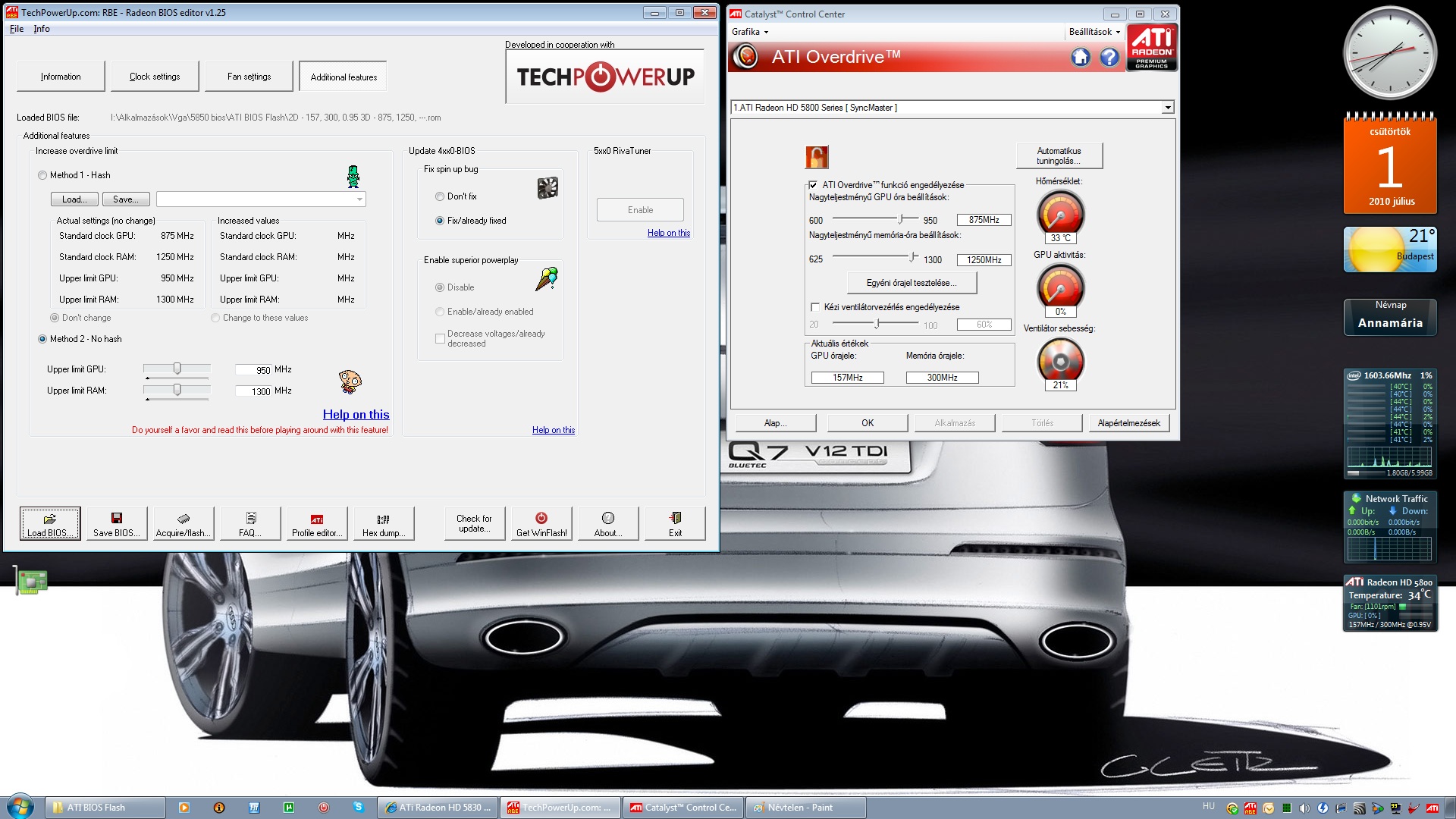Image resolution: width=1456 pixels, height=819 pixels.
Task: Click Check for update button
Action: click(x=474, y=523)
